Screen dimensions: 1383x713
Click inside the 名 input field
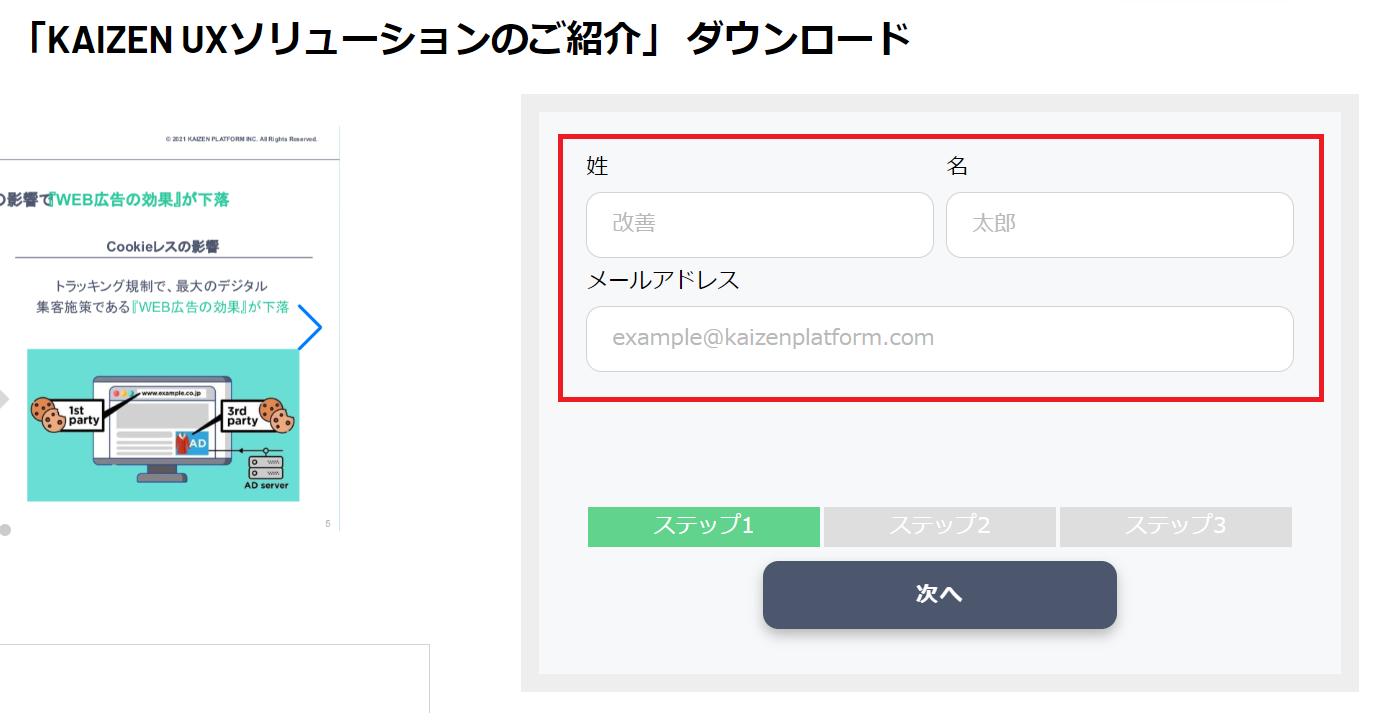coord(1119,224)
